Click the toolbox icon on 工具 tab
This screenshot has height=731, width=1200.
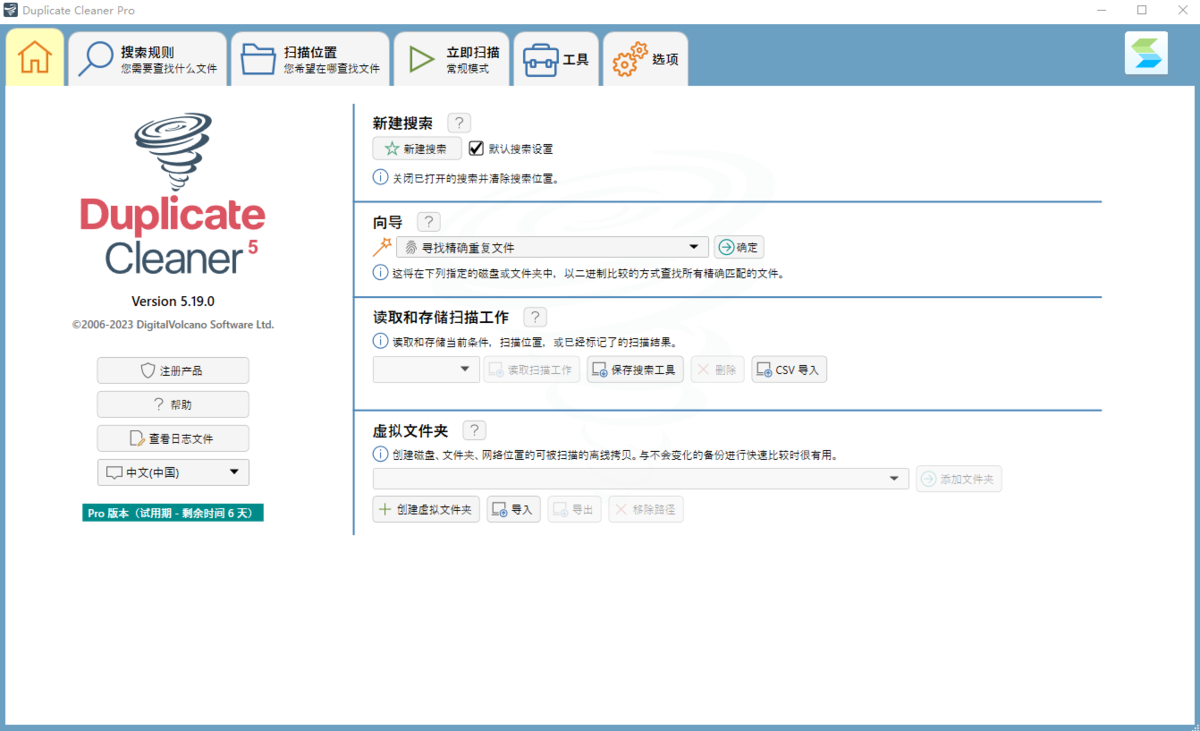tap(541, 59)
